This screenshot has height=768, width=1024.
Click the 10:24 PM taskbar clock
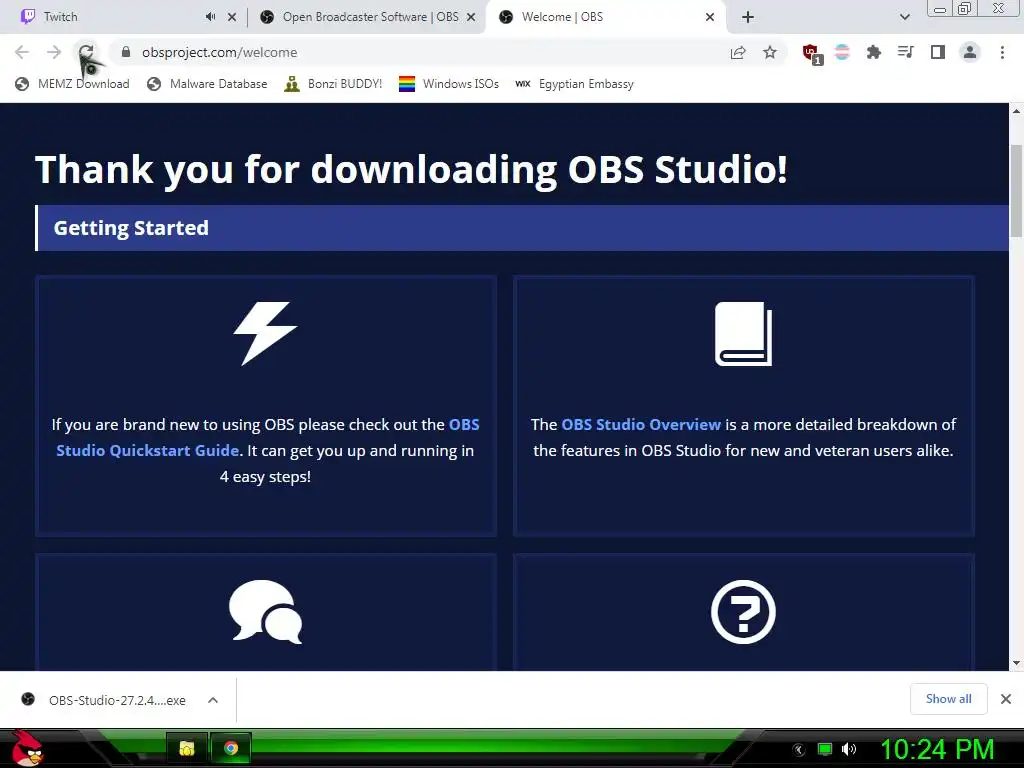pyautogui.click(x=937, y=749)
